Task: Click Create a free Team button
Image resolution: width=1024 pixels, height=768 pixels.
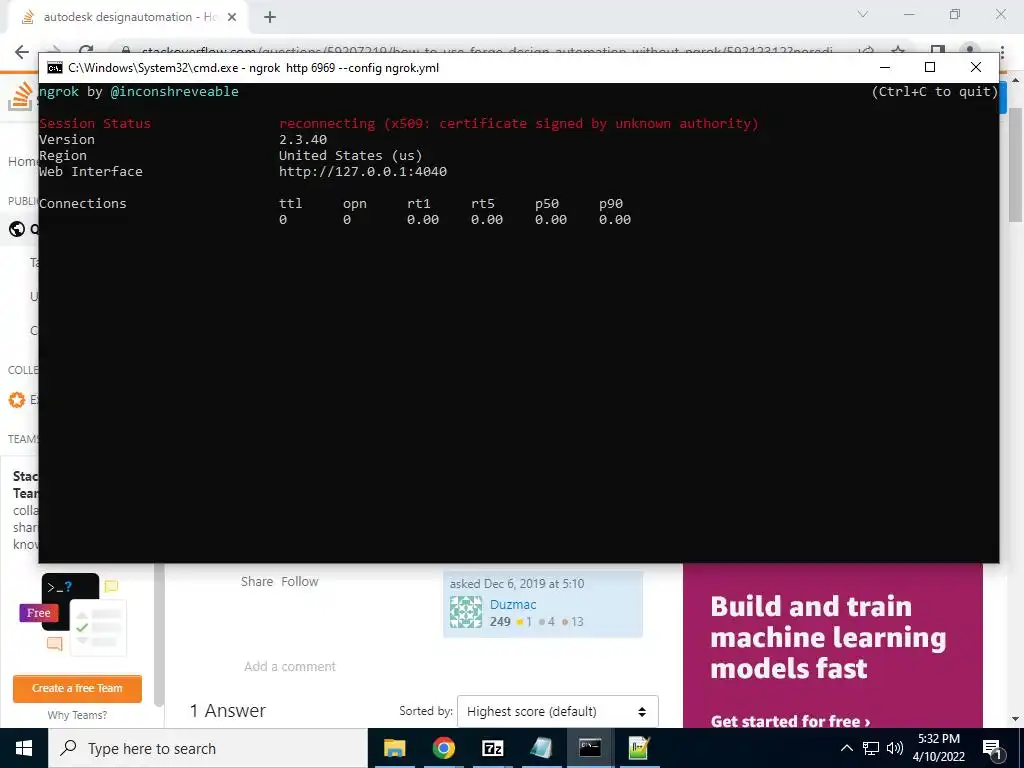Action: tap(77, 688)
